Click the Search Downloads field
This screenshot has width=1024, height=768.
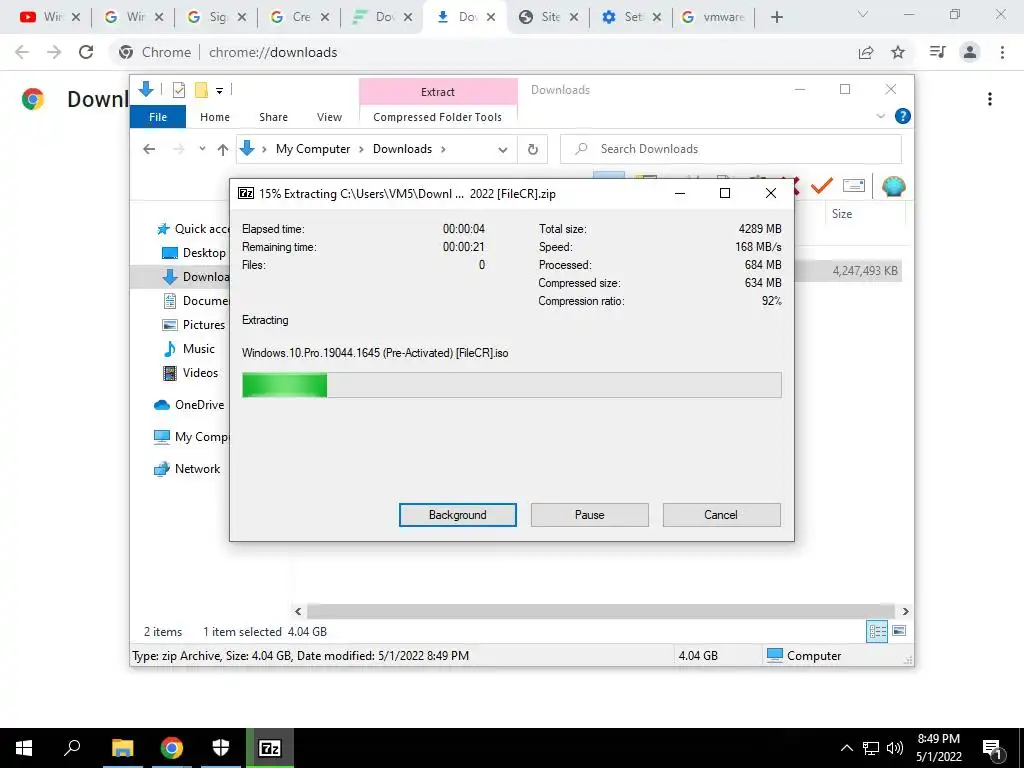(731, 149)
